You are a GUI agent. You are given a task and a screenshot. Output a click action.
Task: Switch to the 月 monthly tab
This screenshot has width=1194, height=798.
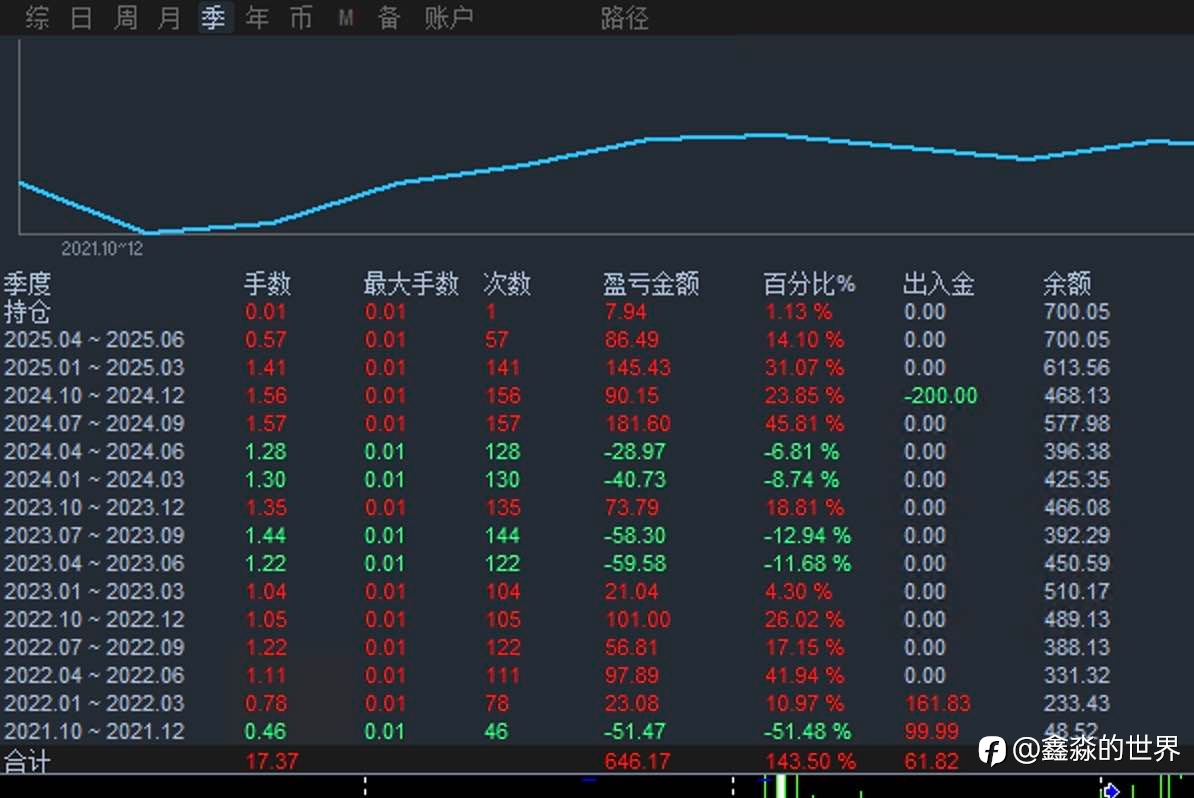pos(169,18)
